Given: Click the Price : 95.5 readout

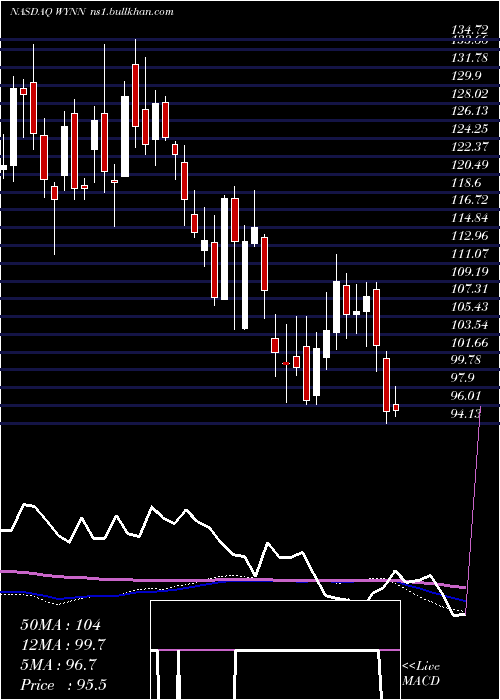Looking at the screenshot, I should point(63,684).
